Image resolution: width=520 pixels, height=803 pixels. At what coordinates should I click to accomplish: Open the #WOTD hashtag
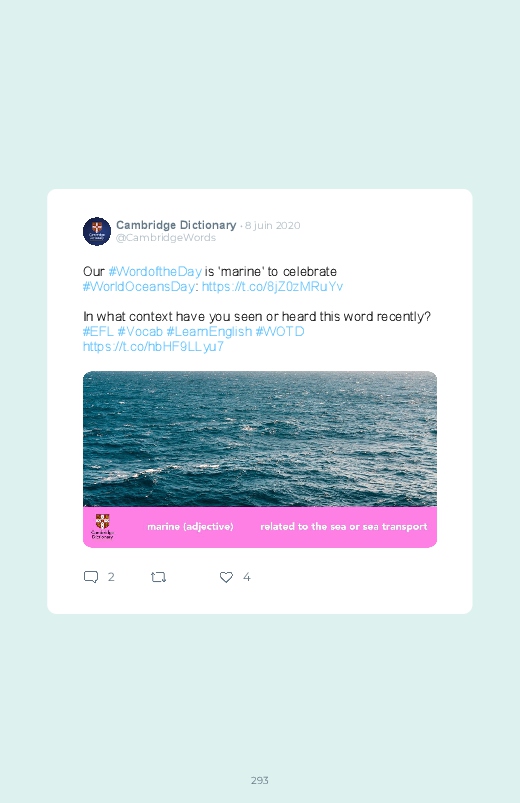pos(280,331)
